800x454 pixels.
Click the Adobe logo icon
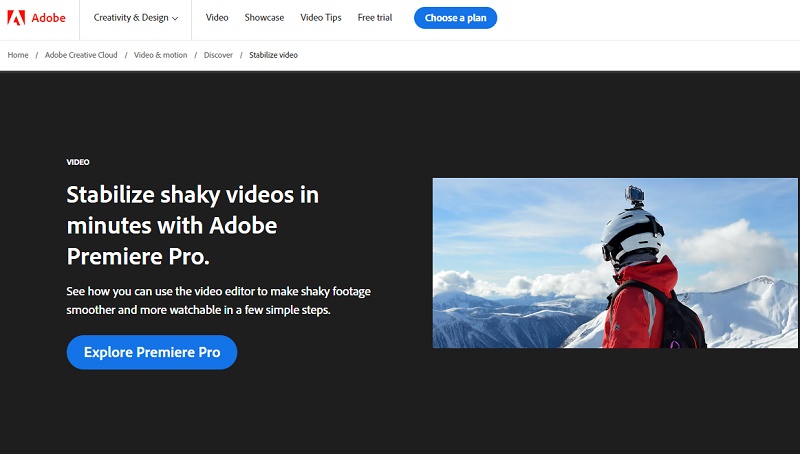[16, 18]
